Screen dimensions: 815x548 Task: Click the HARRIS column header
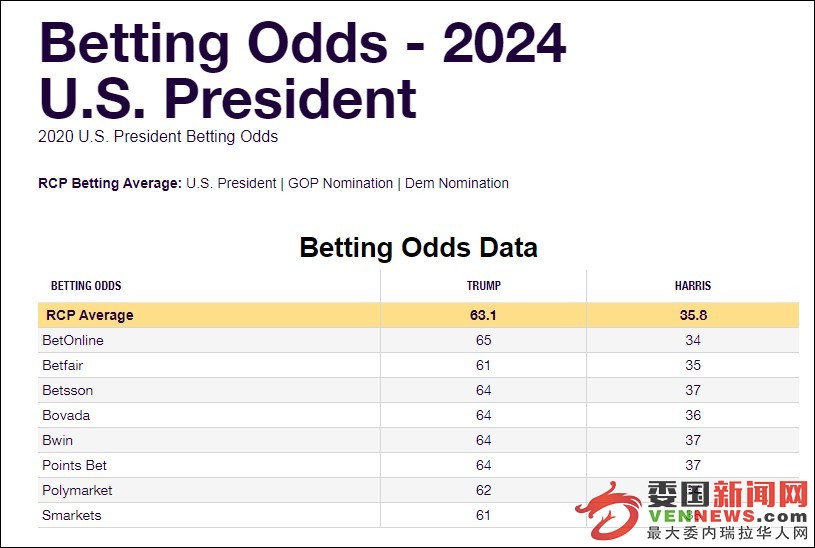(x=693, y=286)
